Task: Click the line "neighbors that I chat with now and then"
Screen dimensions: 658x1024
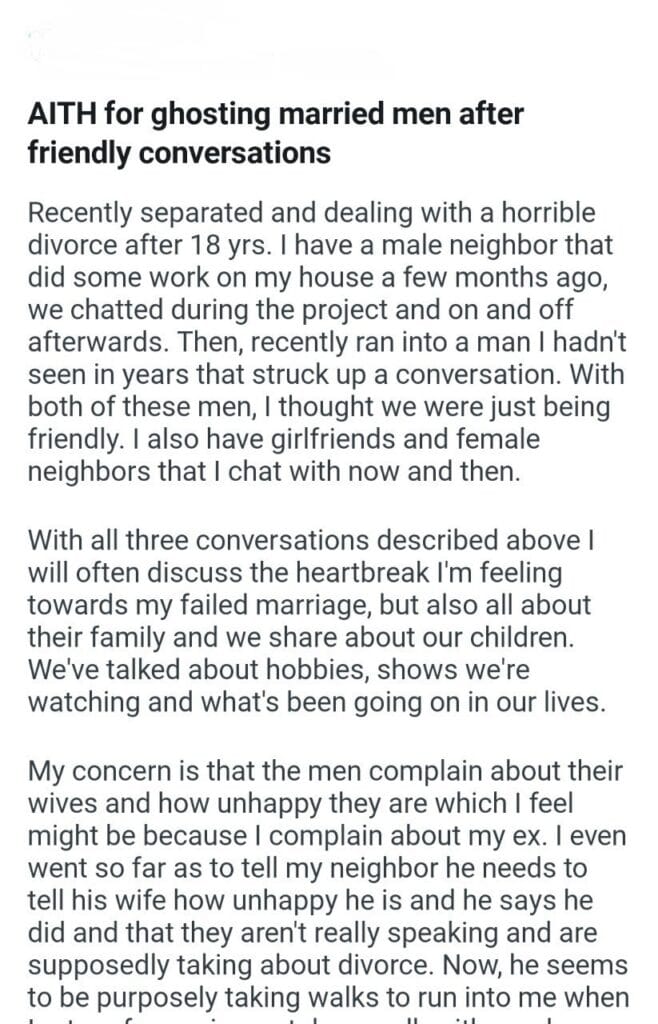Action: click(x=274, y=469)
